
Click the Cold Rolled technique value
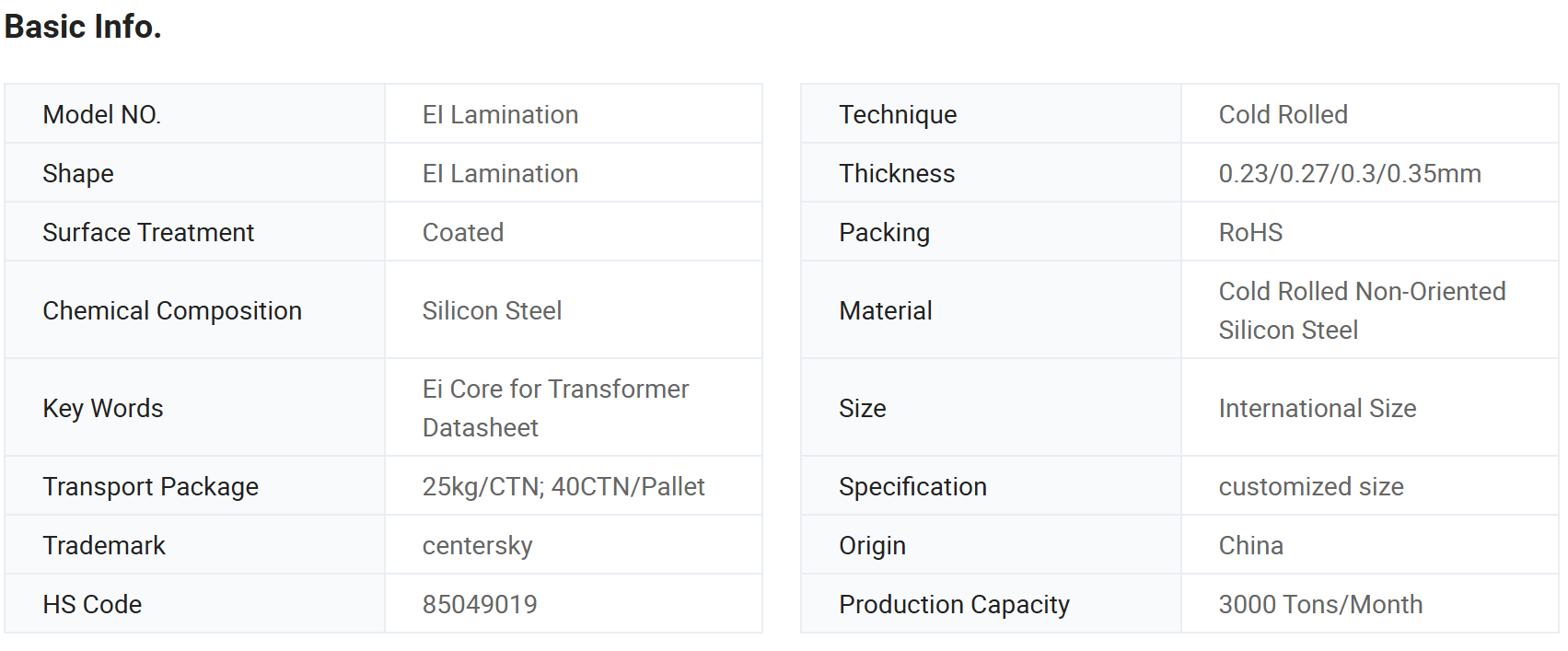1283,114
